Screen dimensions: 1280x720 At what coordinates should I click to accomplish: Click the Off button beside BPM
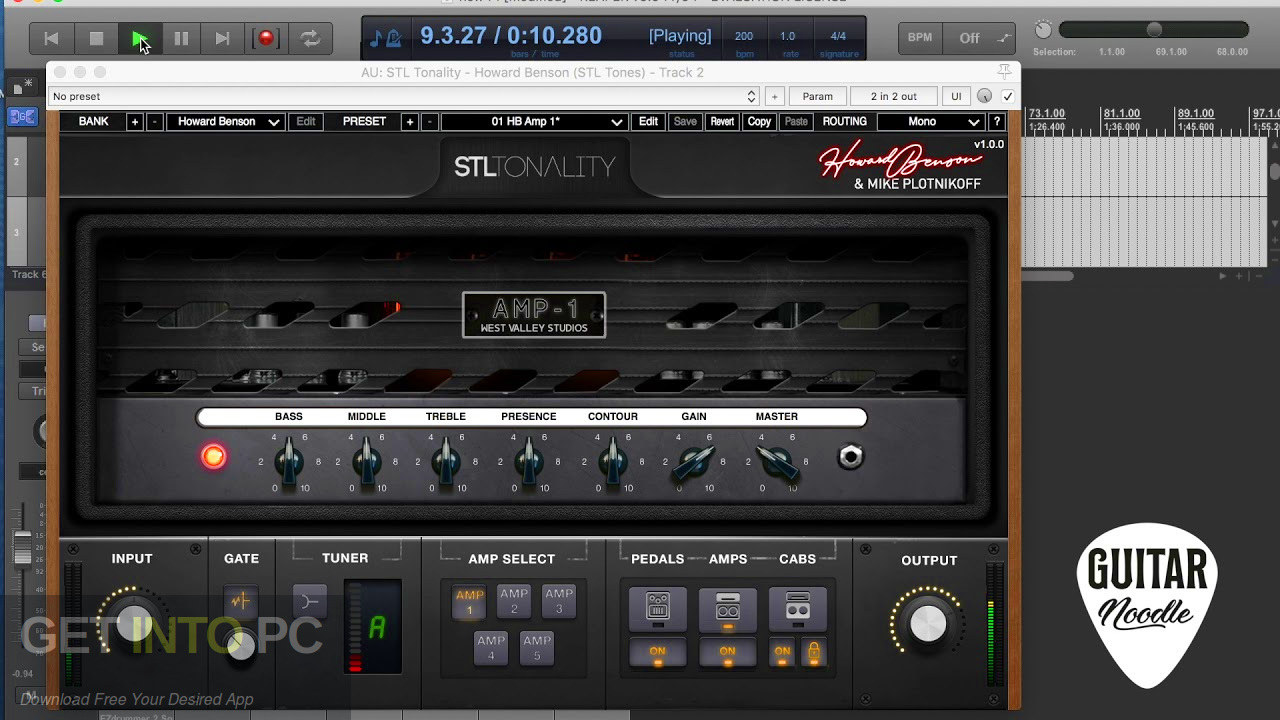point(969,38)
